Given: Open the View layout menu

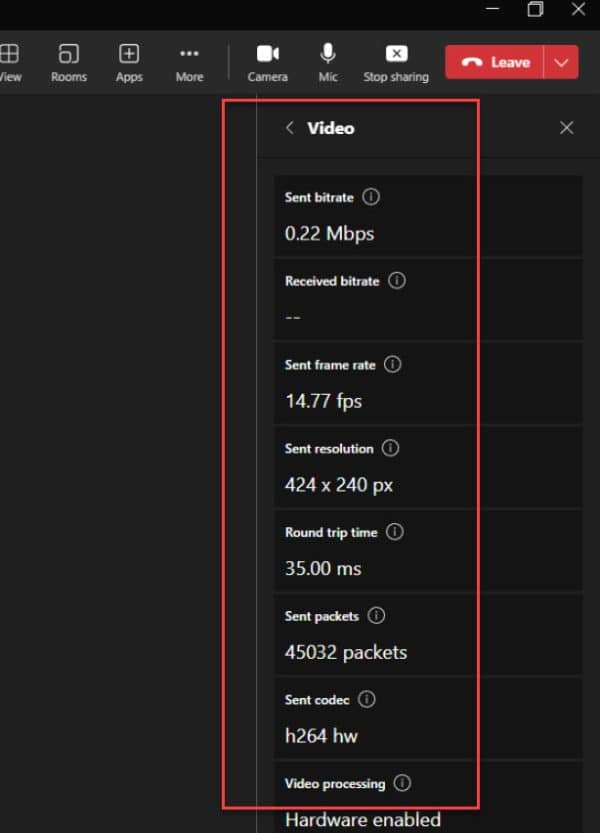Looking at the screenshot, I should tap(10, 61).
